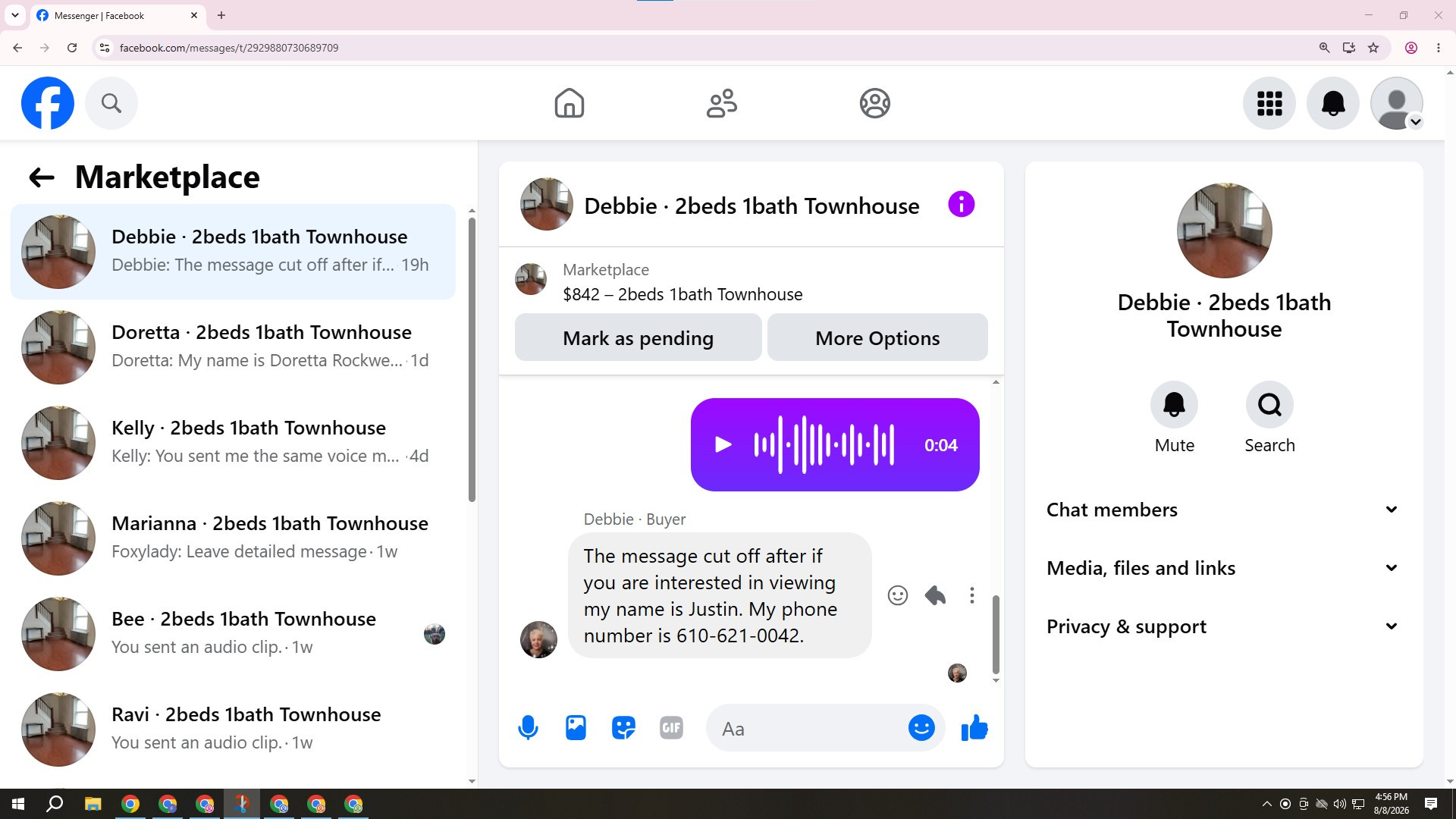The image size is (1456, 819).
Task: Open the taskbar clock and date
Action: pyautogui.click(x=1391, y=804)
